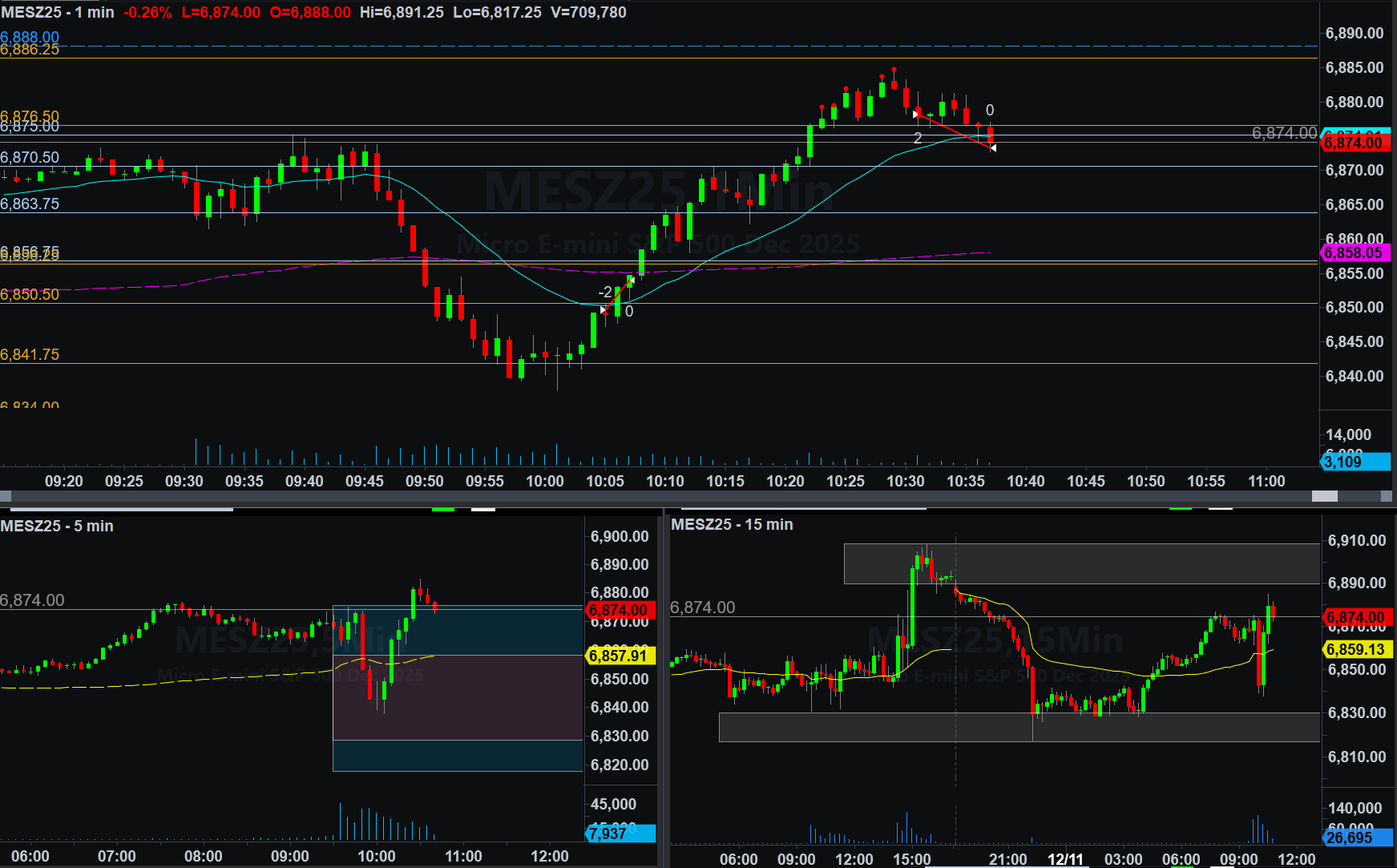
Task: Click the MESZ25 - 1 min chart title
Action: click(58, 12)
